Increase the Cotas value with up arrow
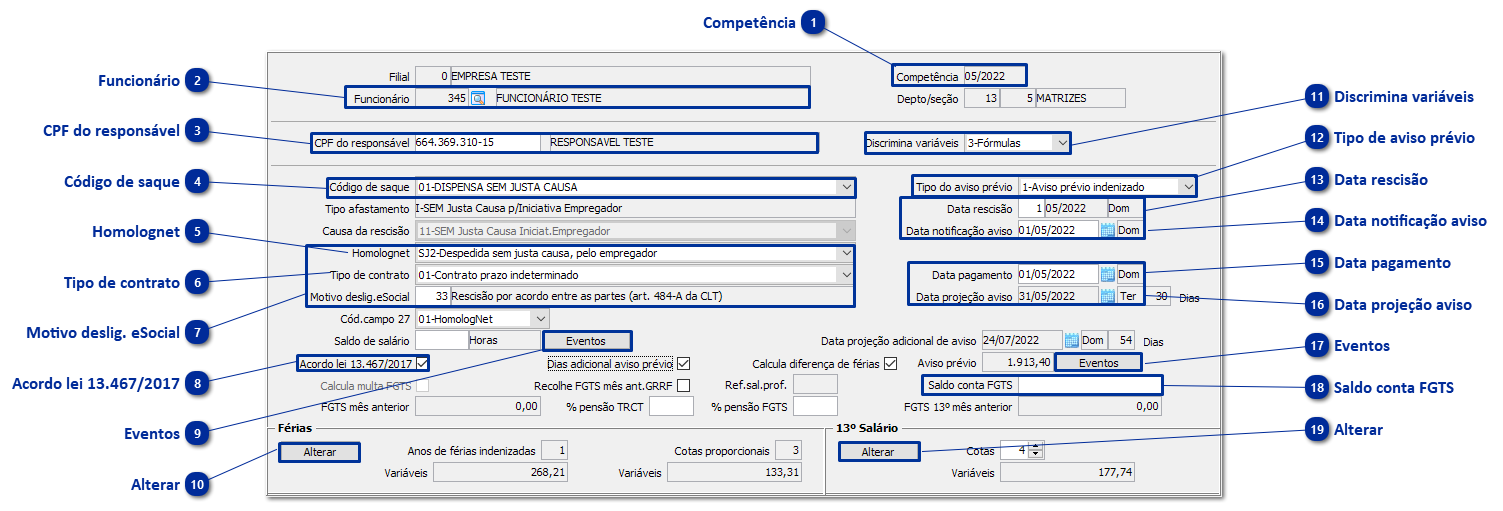The image size is (1503, 511). pos(1036,447)
